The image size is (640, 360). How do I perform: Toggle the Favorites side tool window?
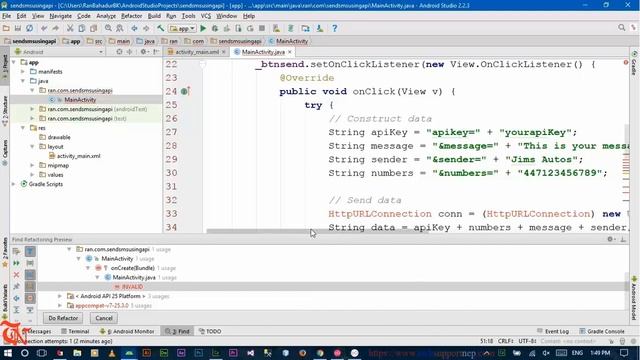4,252
